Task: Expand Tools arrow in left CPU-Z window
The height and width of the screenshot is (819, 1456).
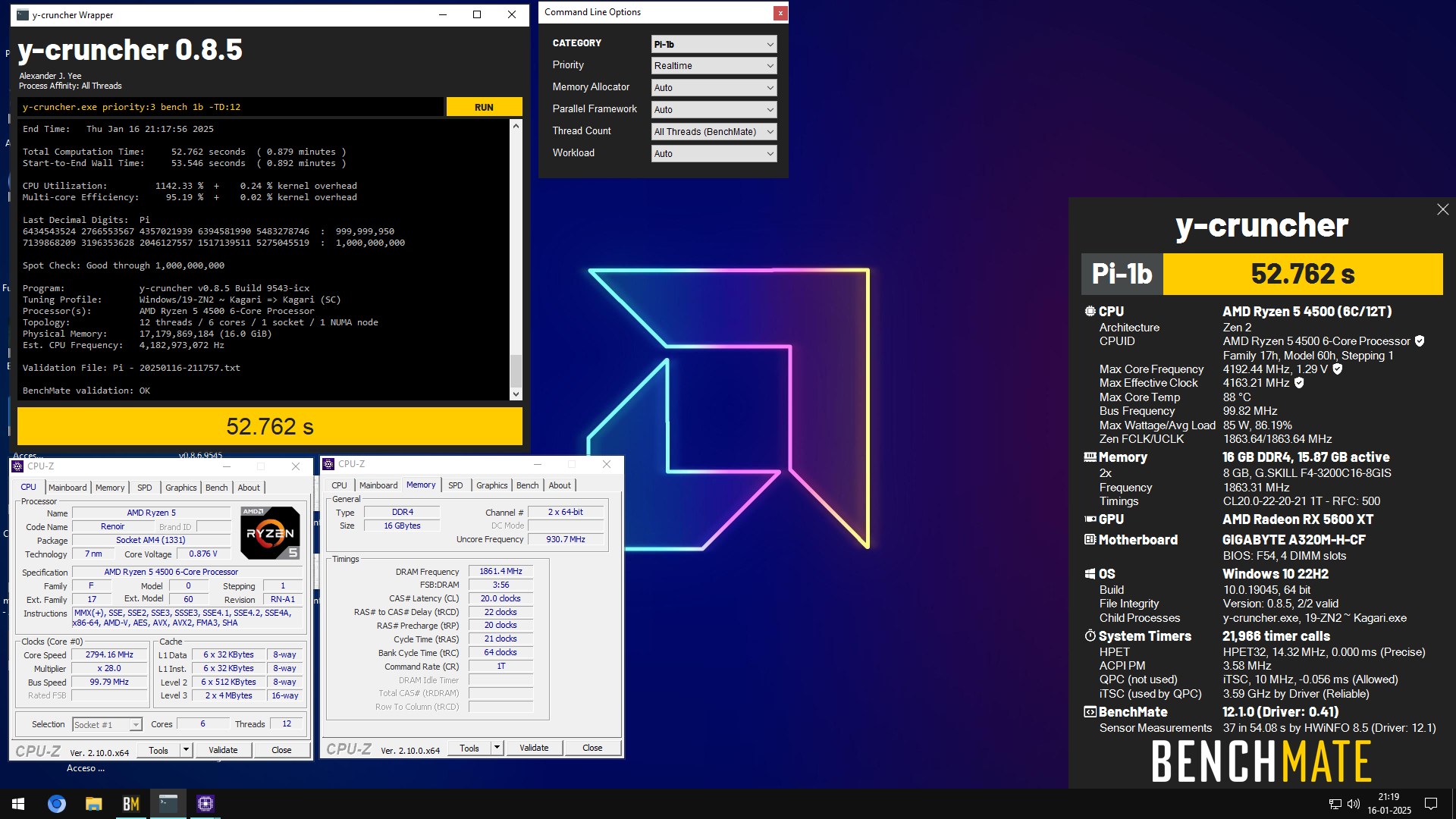Action: pos(186,750)
